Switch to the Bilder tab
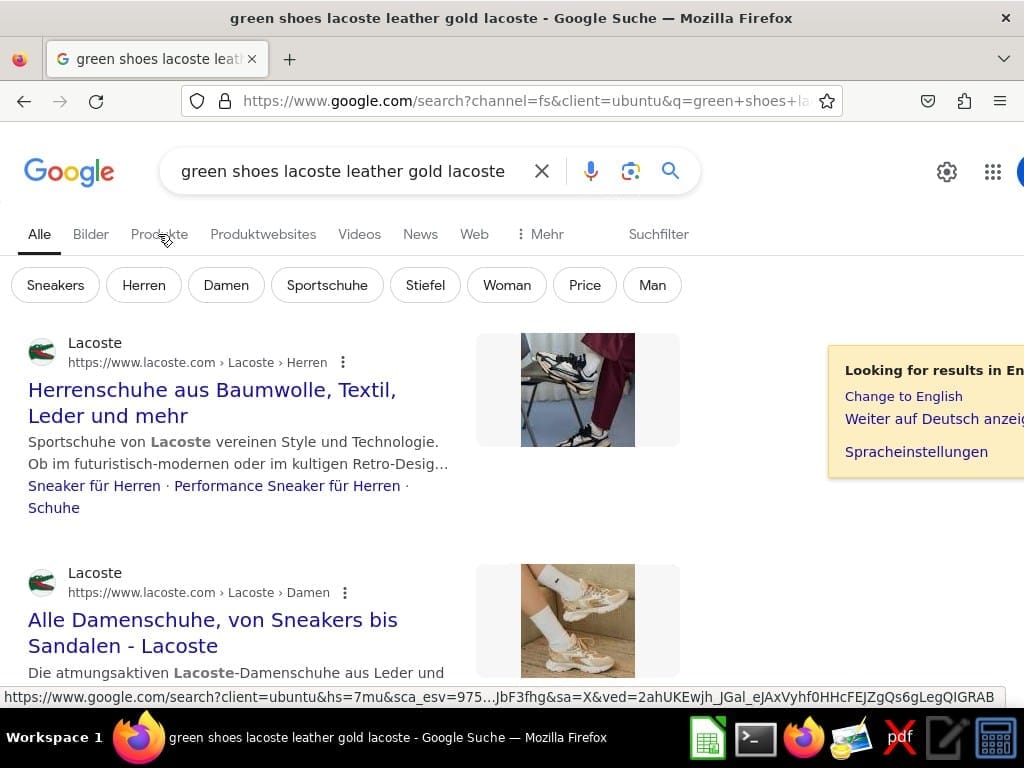1024x768 pixels. 91,234
